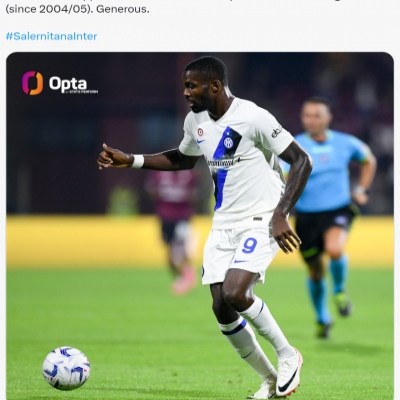The width and height of the screenshot is (400, 400).
Task: Click the Inter crest on the white jersey
Action: tap(228, 143)
